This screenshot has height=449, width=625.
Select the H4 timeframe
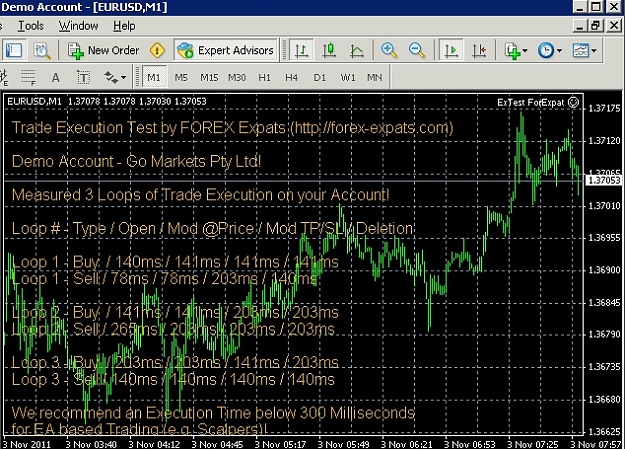point(291,77)
